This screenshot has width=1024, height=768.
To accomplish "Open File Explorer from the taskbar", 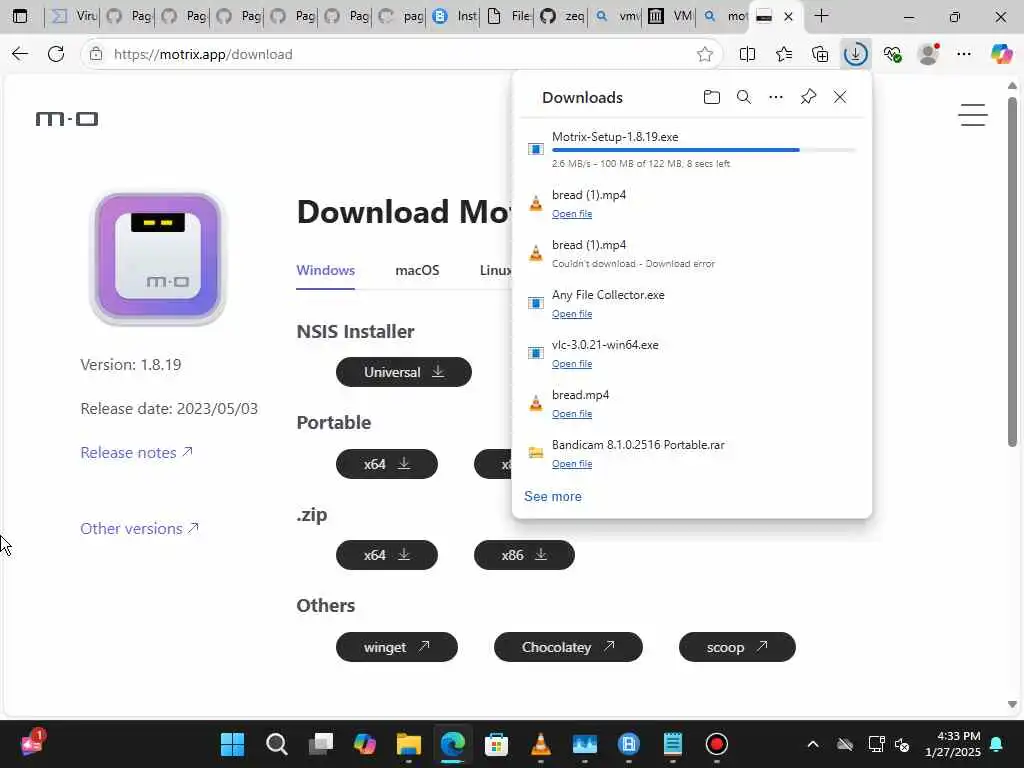I will (409, 744).
